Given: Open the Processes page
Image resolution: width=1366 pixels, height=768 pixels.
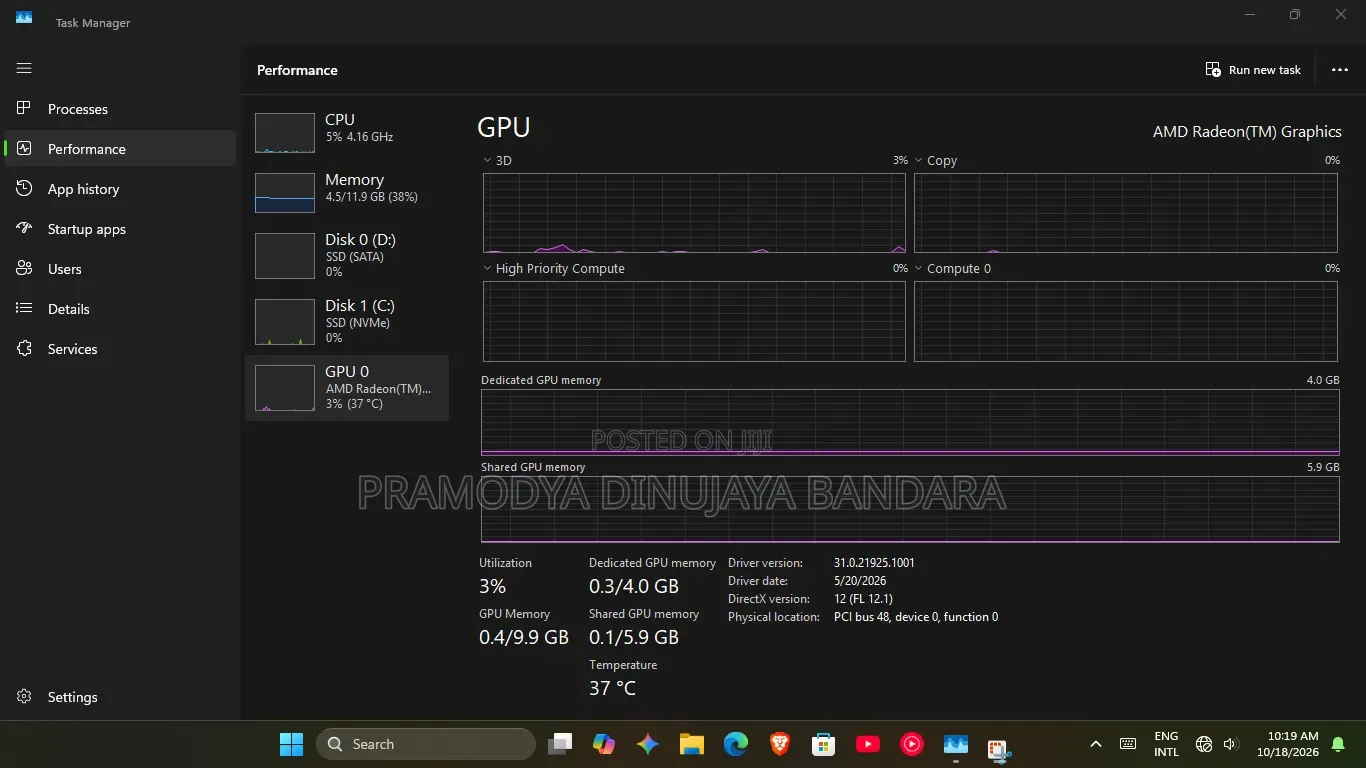Looking at the screenshot, I should click(x=120, y=109).
